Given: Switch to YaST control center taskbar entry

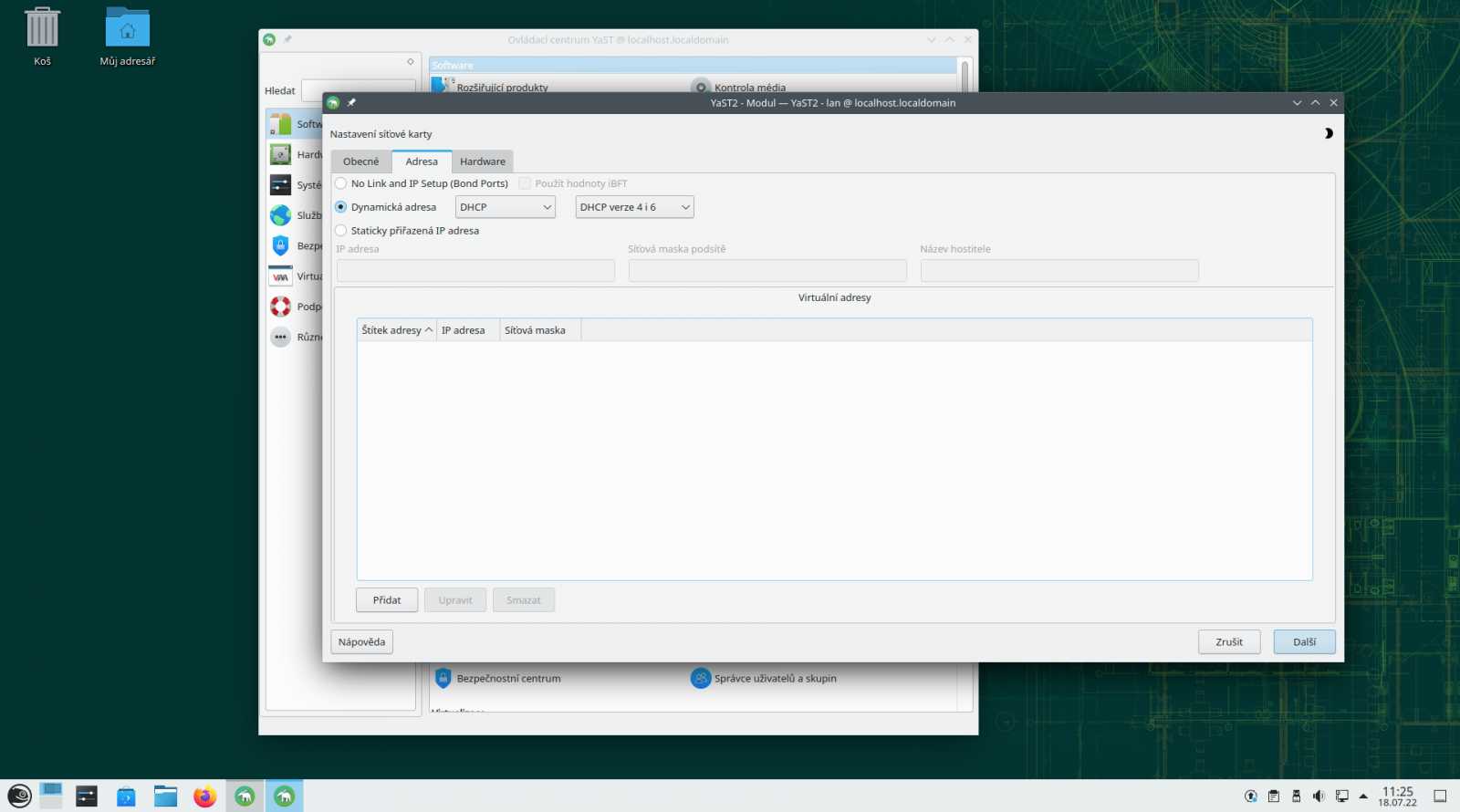Looking at the screenshot, I should (x=245, y=796).
